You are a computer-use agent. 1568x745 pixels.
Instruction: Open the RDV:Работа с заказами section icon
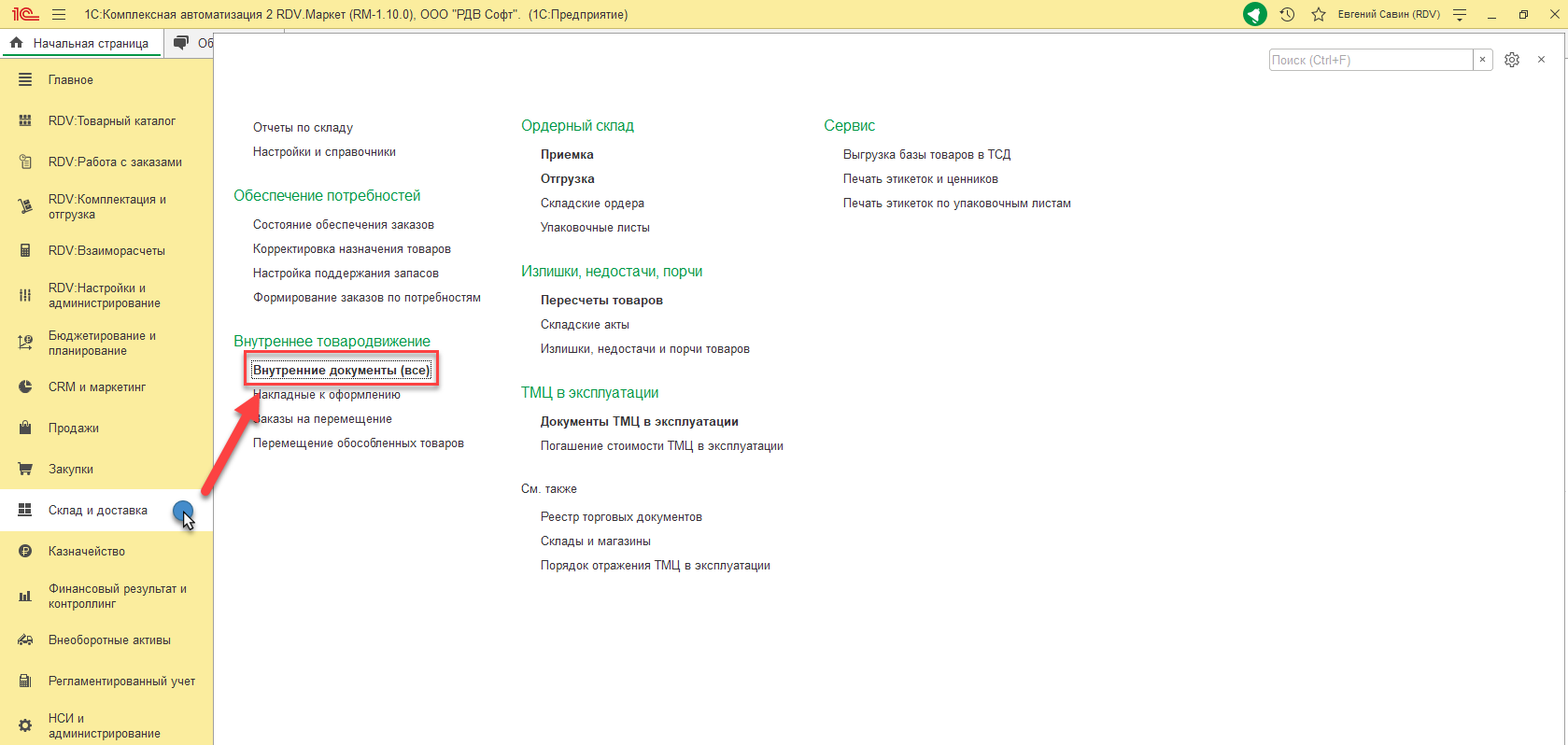click(25, 162)
